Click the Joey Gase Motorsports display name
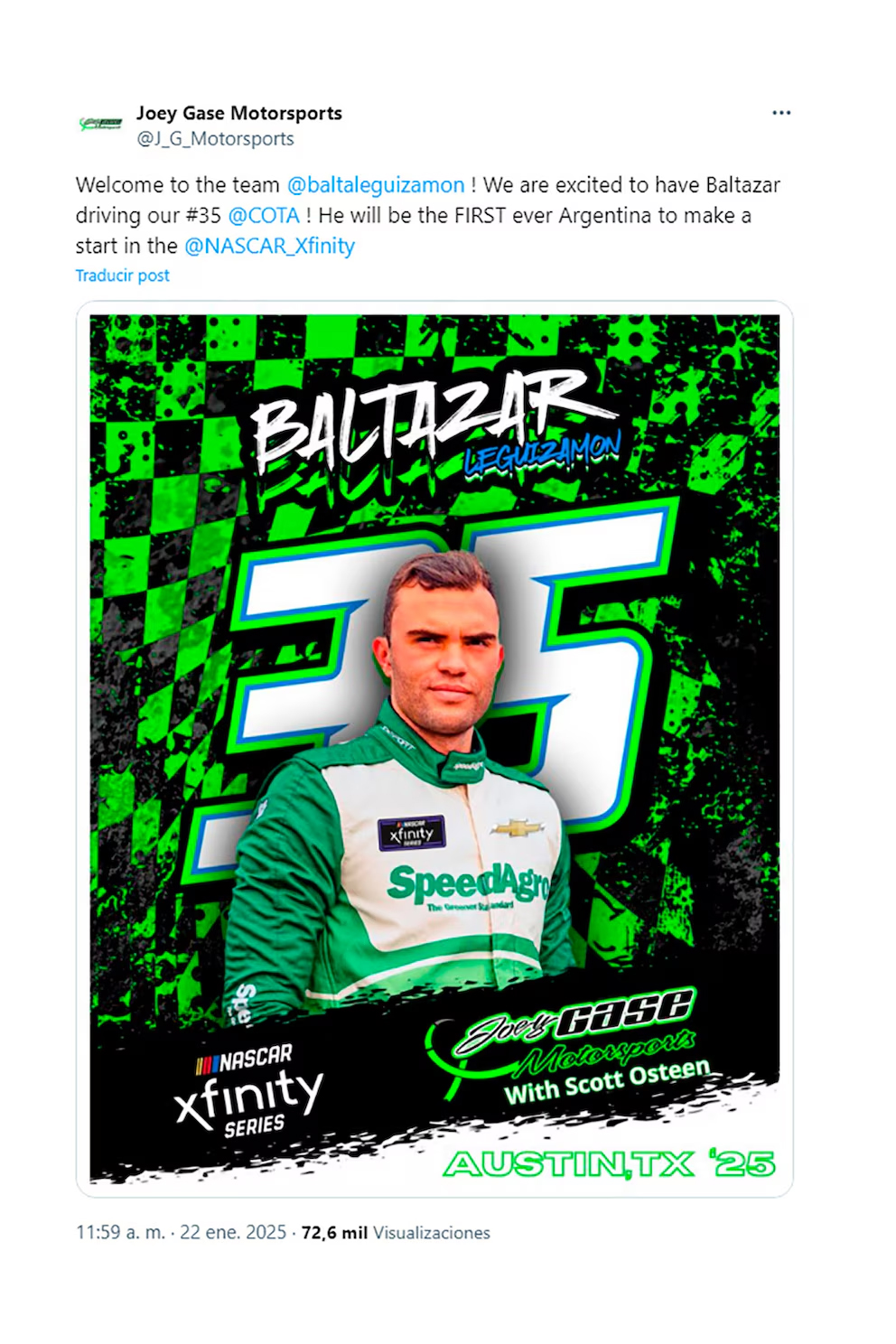 pos(239,113)
